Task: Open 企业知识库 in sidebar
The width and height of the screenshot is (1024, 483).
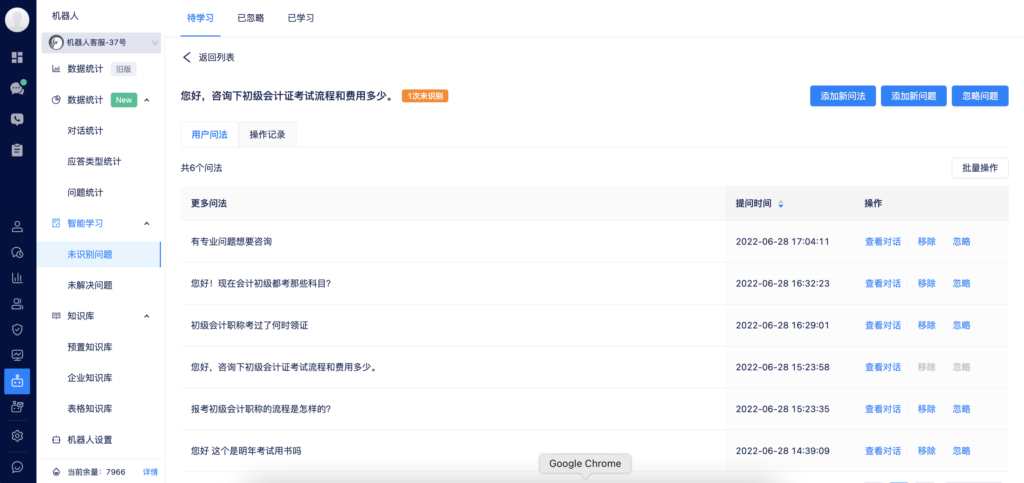Action: click(89, 378)
